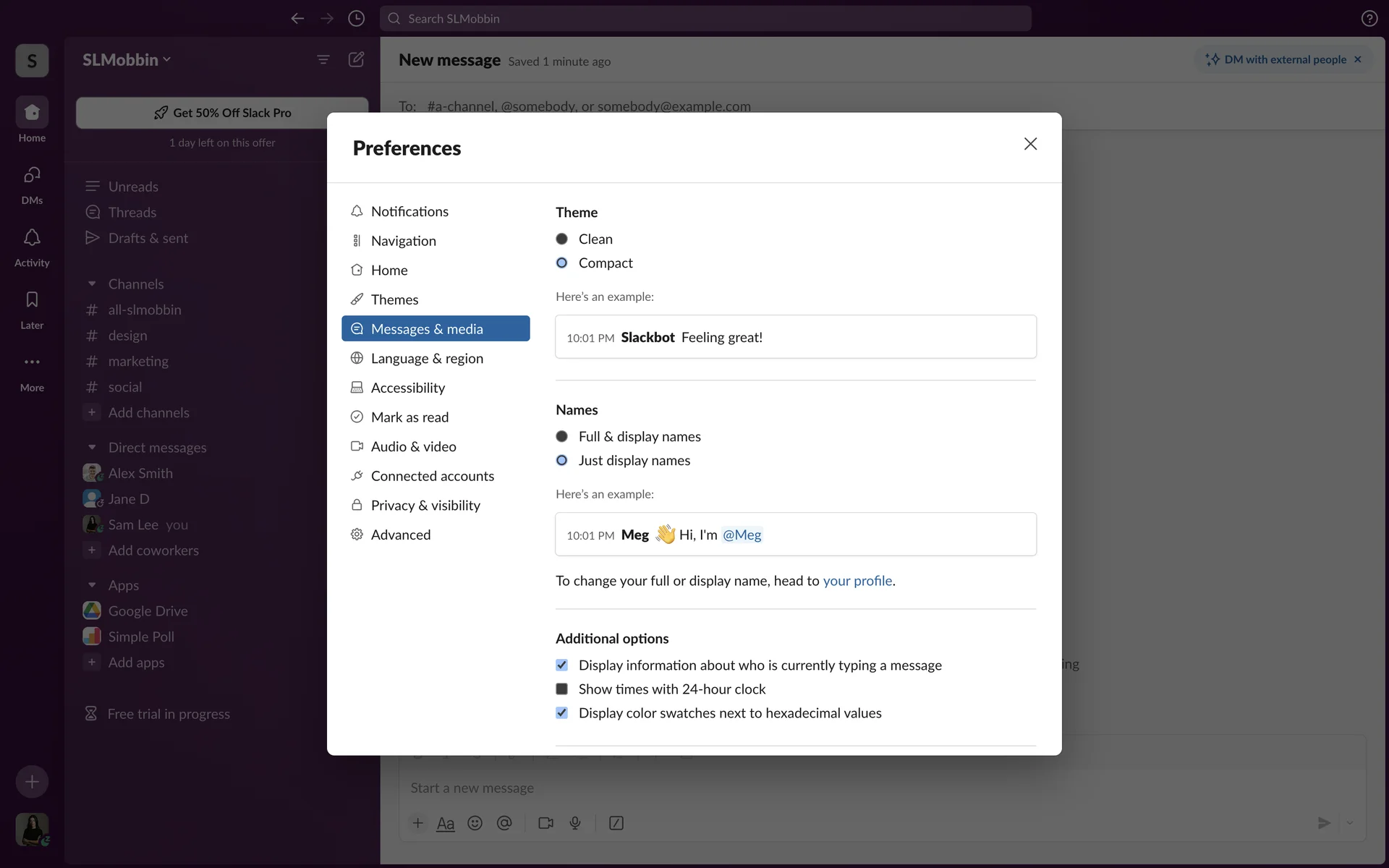Screen dimensions: 1389x868
Task: Open the history clock icon
Action: point(356,19)
